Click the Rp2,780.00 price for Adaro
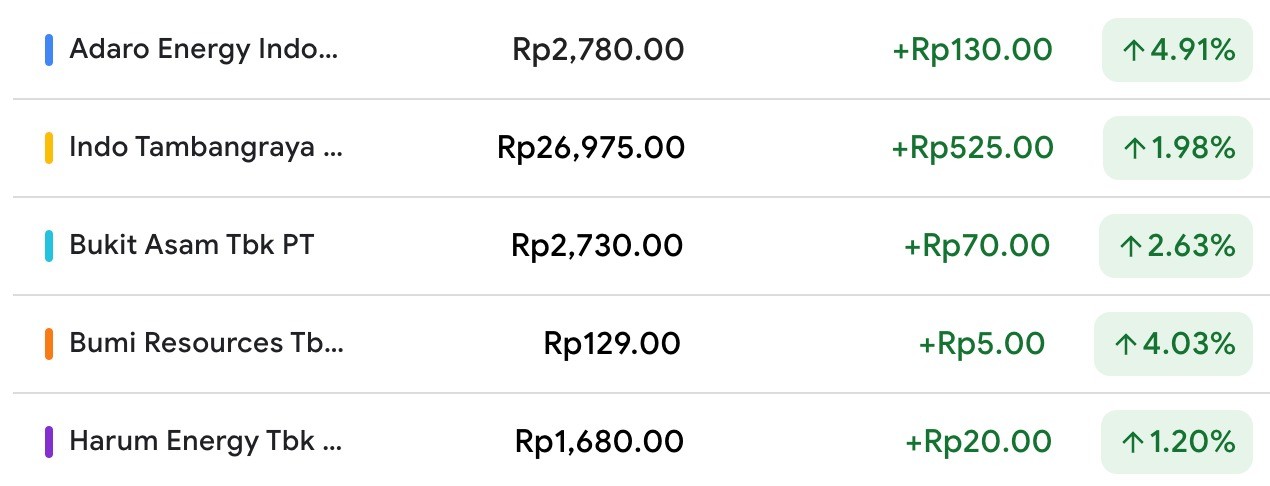Screen dimensions: 1270x486 598,50
